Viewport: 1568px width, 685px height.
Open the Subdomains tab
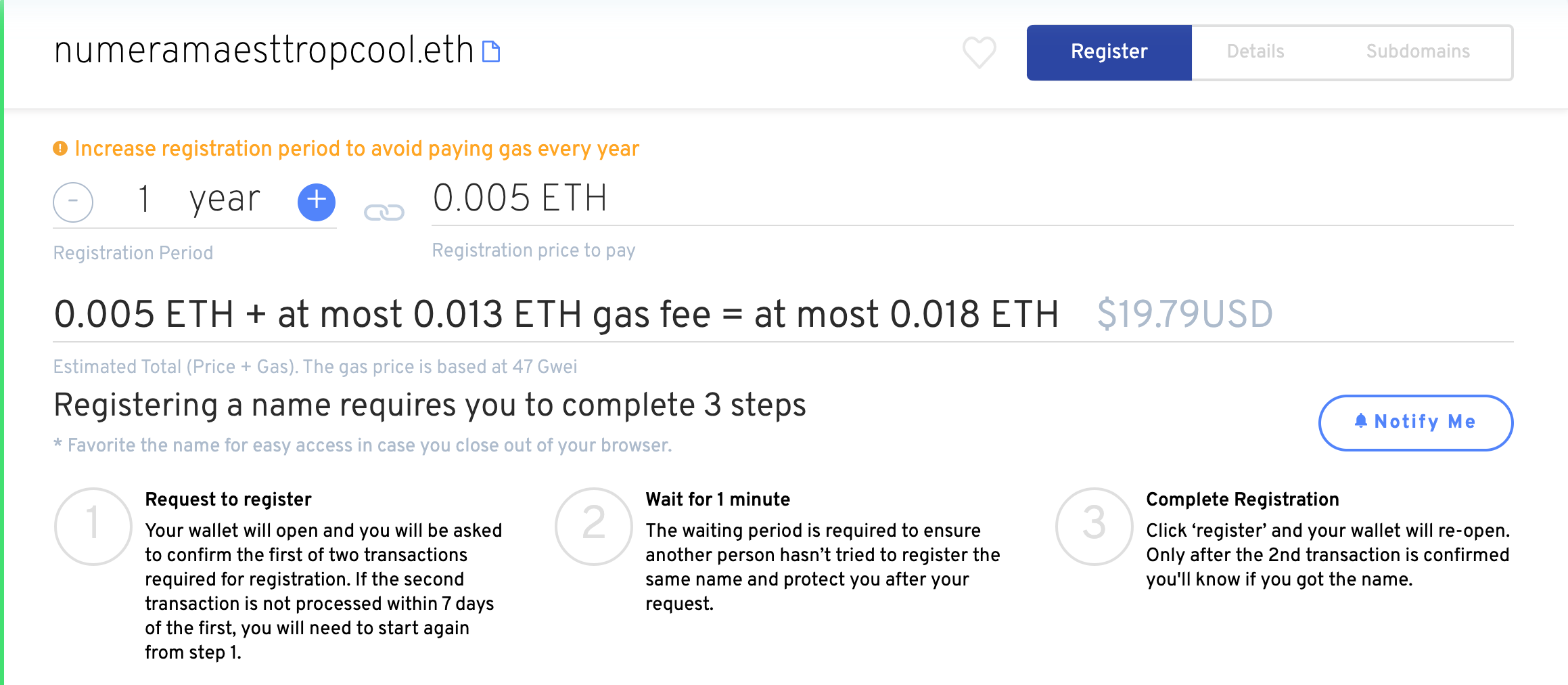click(x=1417, y=52)
